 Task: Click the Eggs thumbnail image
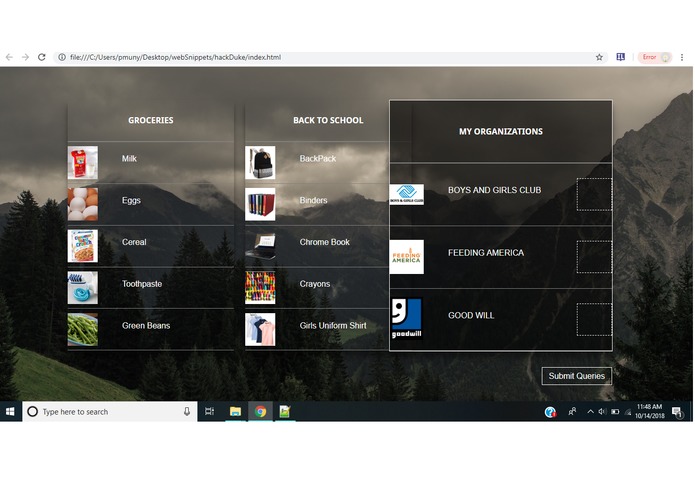(x=82, y=204)
